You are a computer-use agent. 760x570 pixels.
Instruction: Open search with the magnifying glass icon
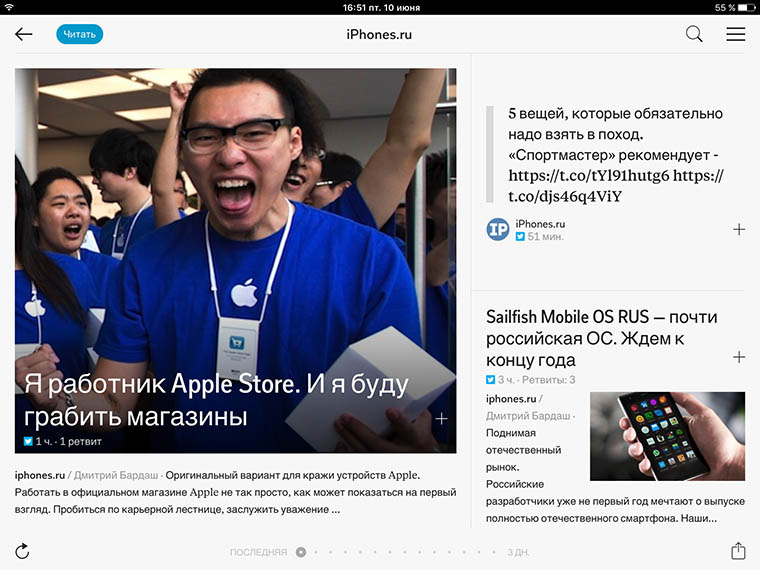[x=694, y=34]
